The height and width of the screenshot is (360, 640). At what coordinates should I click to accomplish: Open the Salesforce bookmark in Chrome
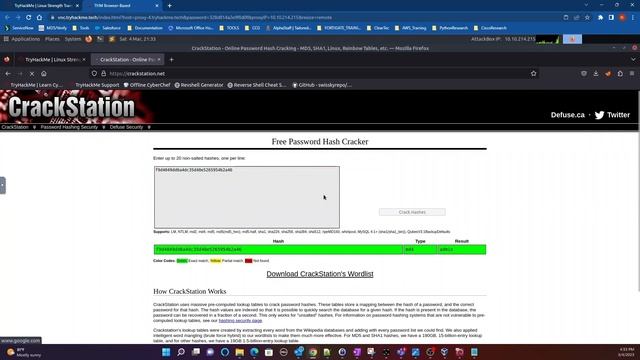(108, 28)
